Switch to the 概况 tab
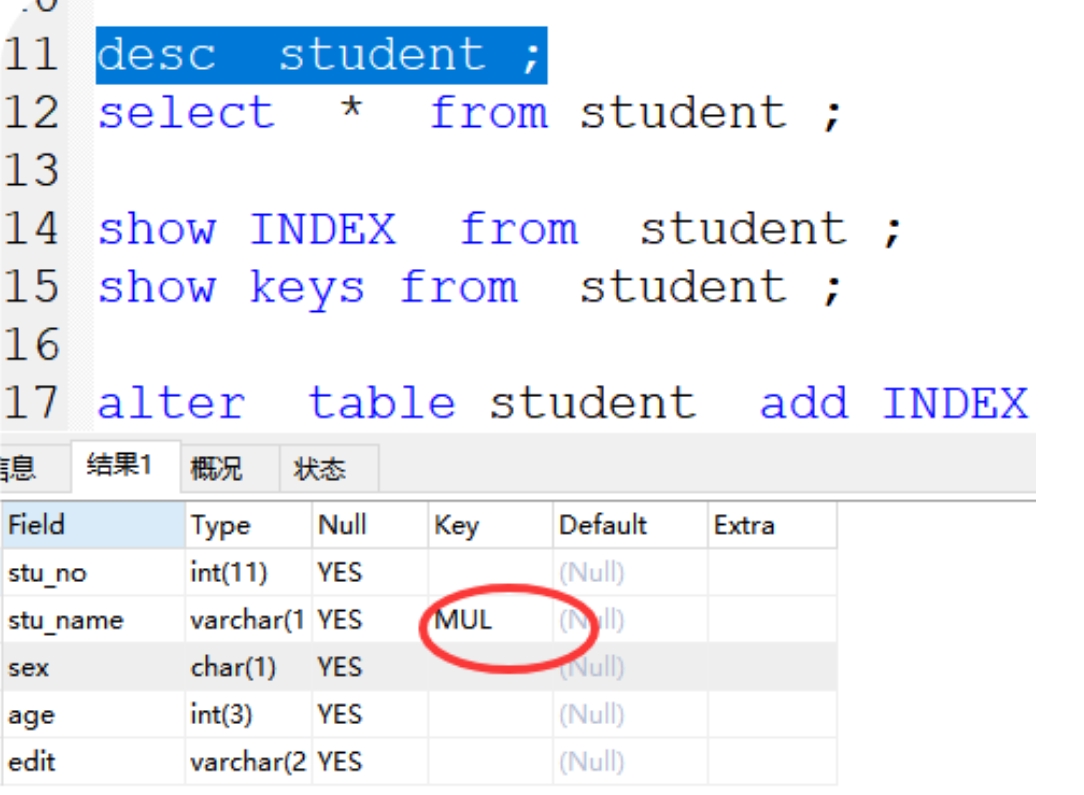The height and width of the screenshot is (795, 1084). pos(230,469)
